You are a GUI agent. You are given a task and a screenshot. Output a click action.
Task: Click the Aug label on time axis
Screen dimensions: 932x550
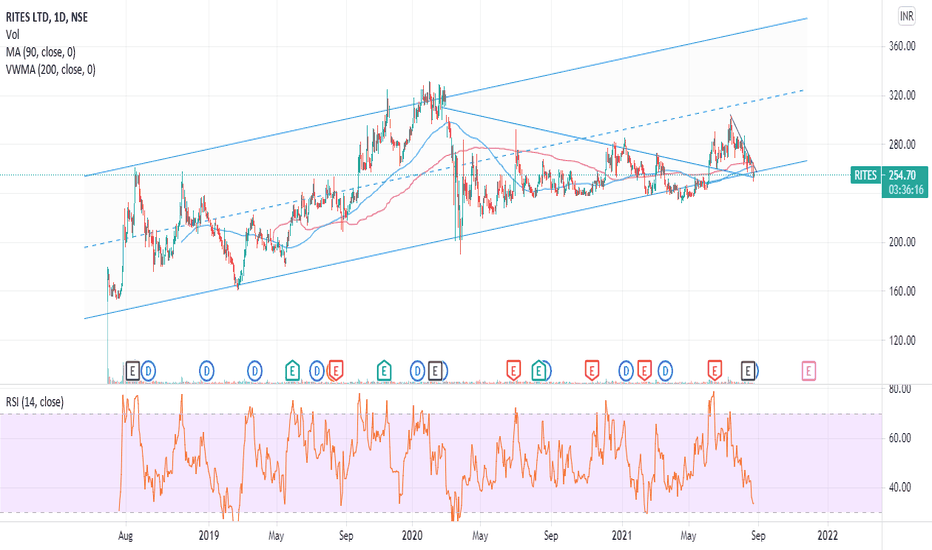click(125, 536)
